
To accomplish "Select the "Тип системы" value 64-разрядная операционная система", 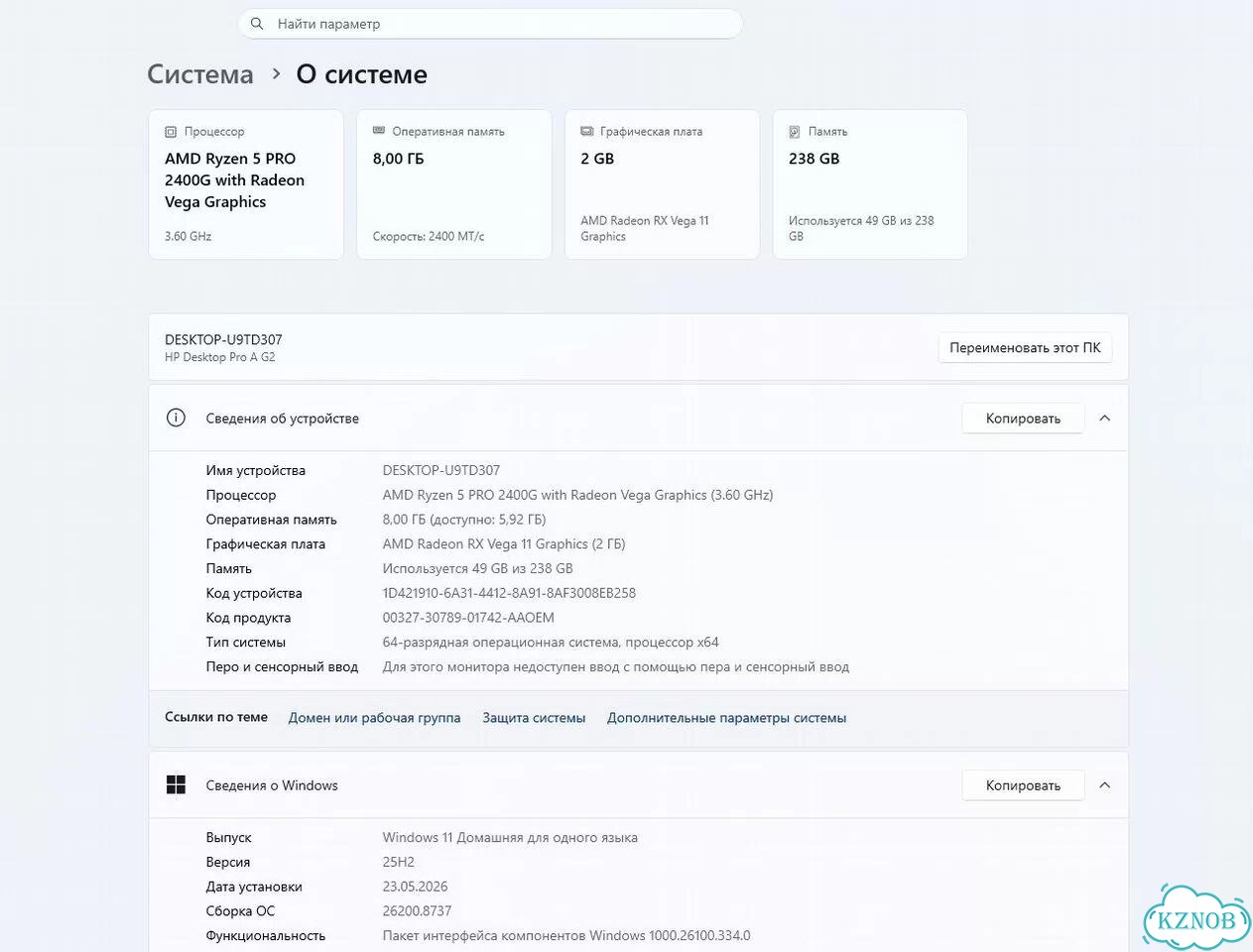I will 551,643.
